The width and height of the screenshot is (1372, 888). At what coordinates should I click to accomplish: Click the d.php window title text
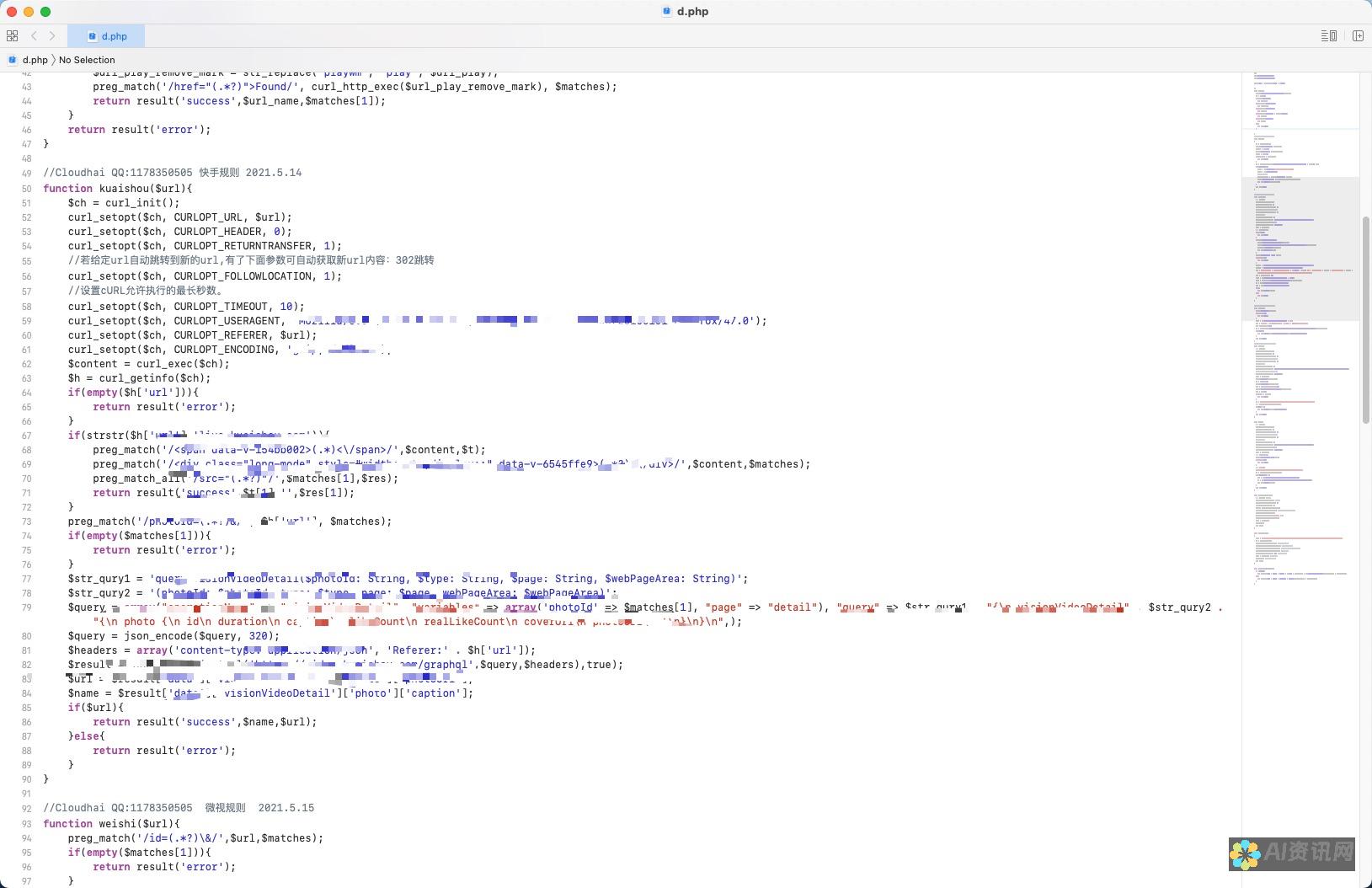[692, 12]
